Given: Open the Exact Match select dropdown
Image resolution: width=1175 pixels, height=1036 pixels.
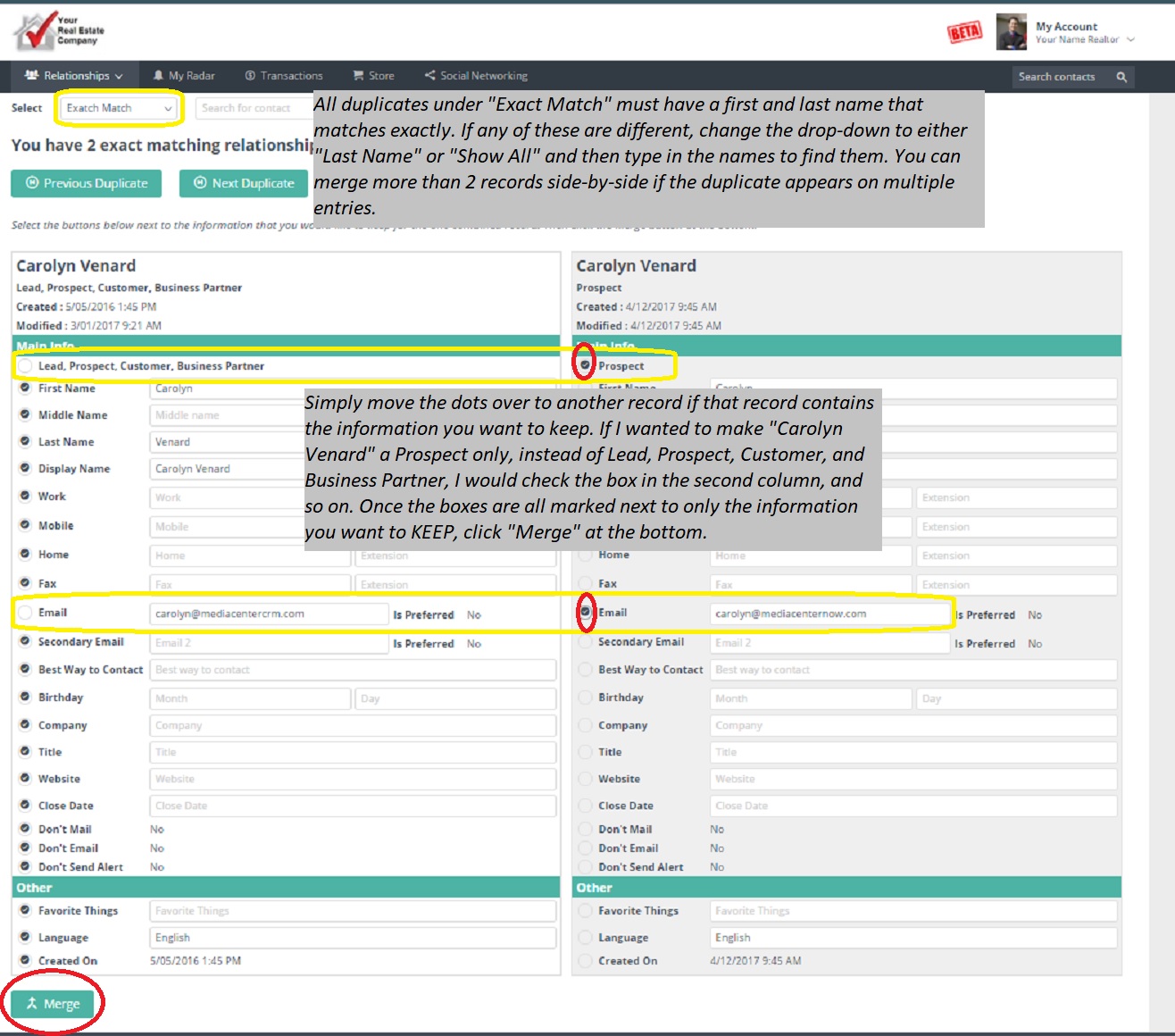Looking at the screenshot, I should (x=116, y=108).
